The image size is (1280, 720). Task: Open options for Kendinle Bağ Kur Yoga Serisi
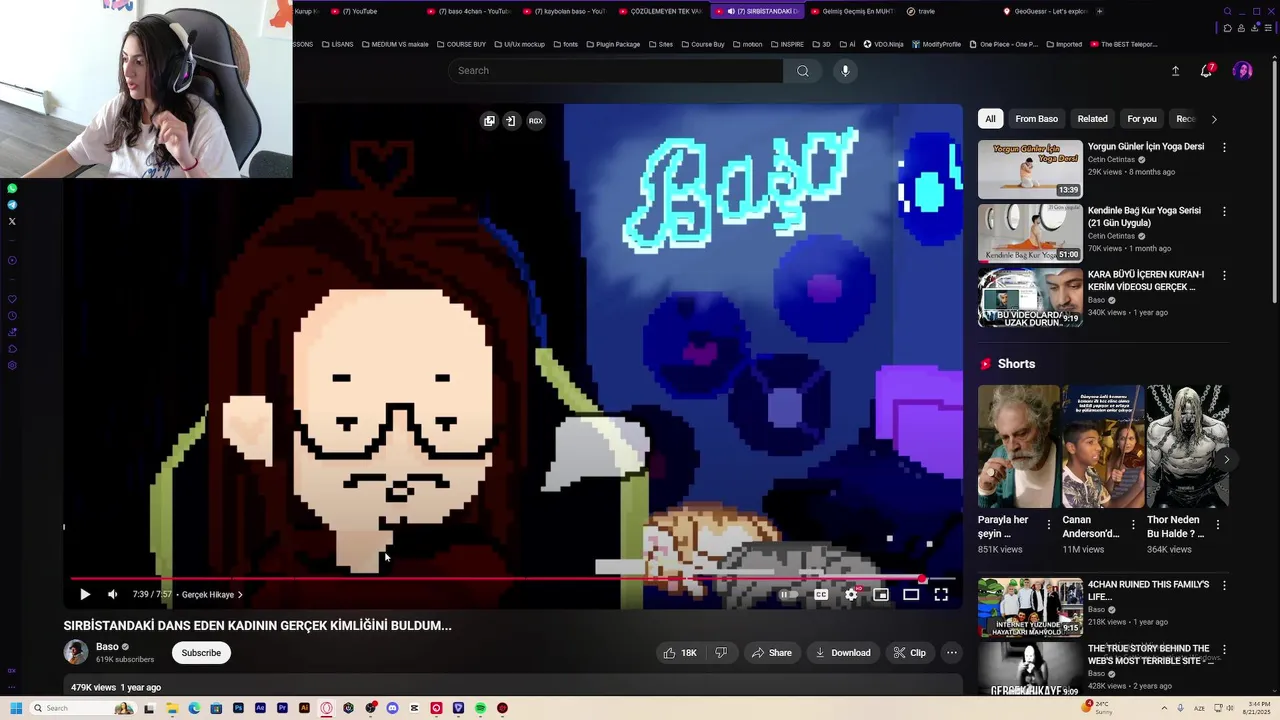(x=1224, y=211)
